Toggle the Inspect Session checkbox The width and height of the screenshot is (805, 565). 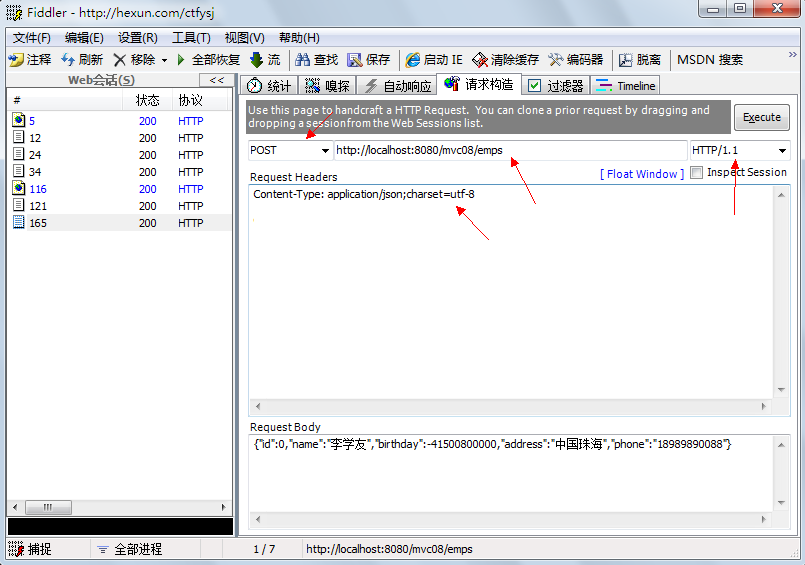click(696, 172)
